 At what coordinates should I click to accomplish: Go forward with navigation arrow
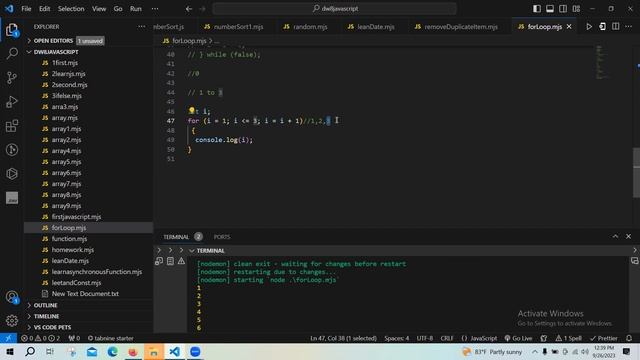202,9
